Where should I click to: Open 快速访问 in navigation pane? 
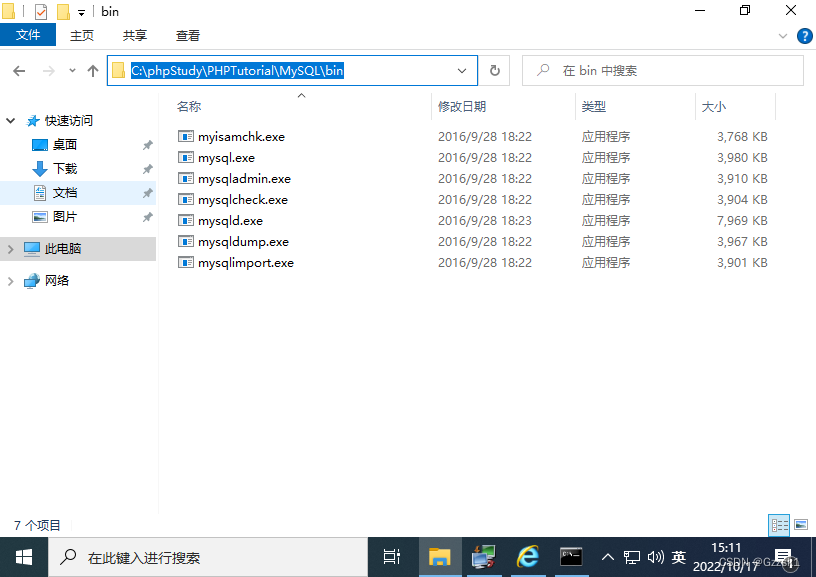(68, 121)
